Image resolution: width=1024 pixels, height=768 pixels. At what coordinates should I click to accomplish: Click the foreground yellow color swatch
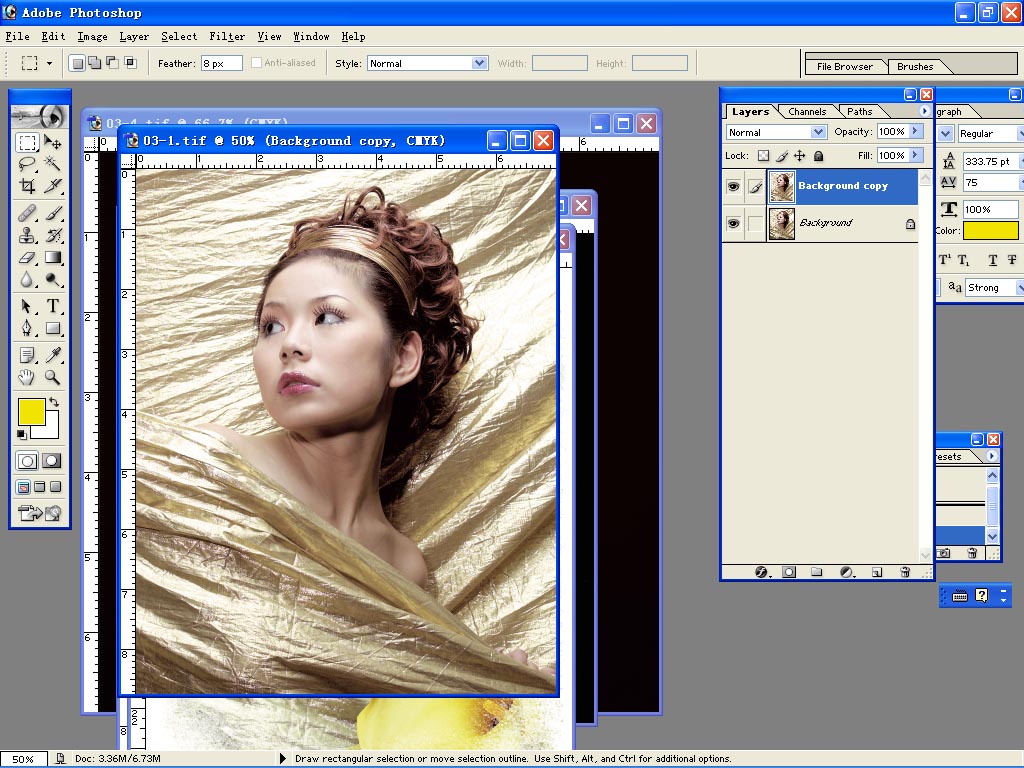29,410
